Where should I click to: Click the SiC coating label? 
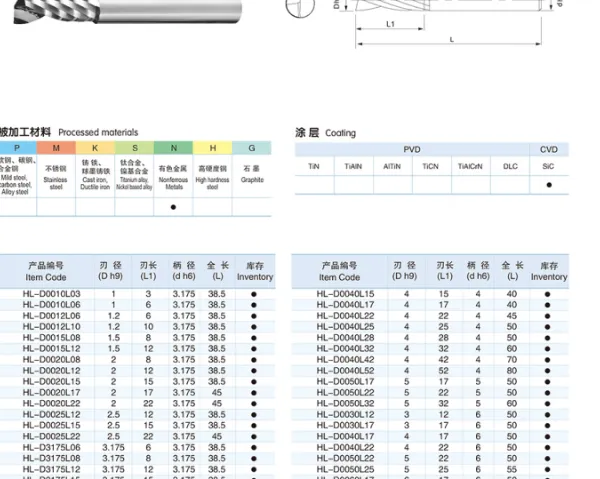click(548, 166)
